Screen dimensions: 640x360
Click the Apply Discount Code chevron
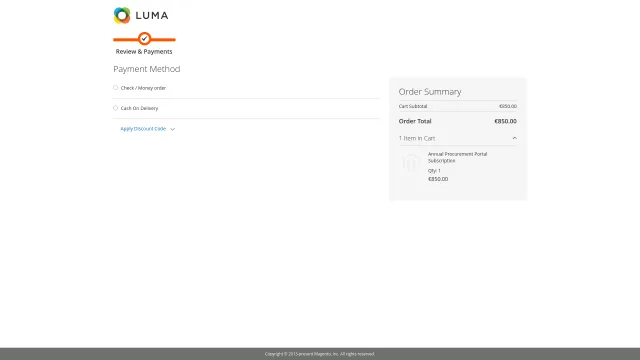[x=173, y=129]
